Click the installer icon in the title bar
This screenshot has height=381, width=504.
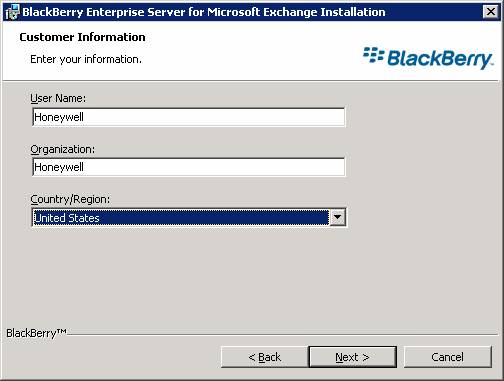pyautogui.click(x=12, y=13)
